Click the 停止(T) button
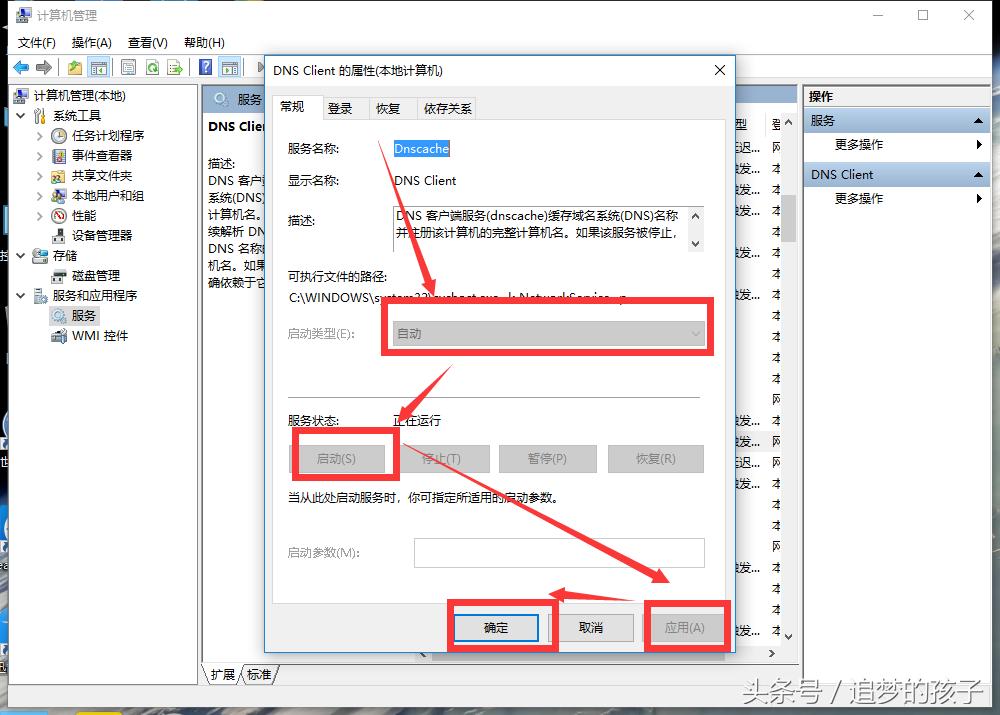The width and height of the screenshot is (1000, 715). pyautogui.click(x=441, y=459)
